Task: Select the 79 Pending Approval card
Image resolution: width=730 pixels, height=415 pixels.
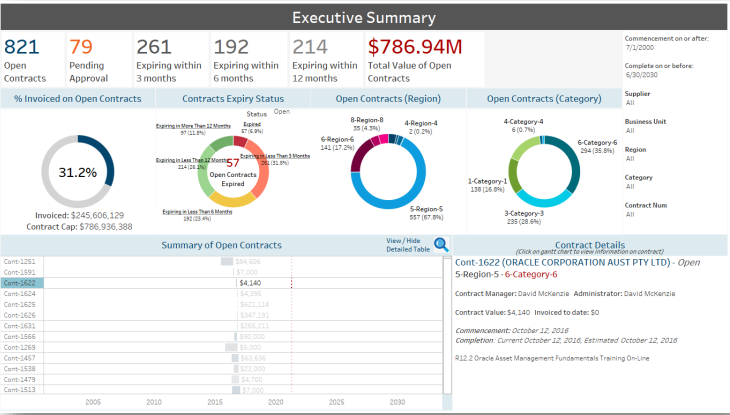Action: pyautogui.click(x=98, y=59)
